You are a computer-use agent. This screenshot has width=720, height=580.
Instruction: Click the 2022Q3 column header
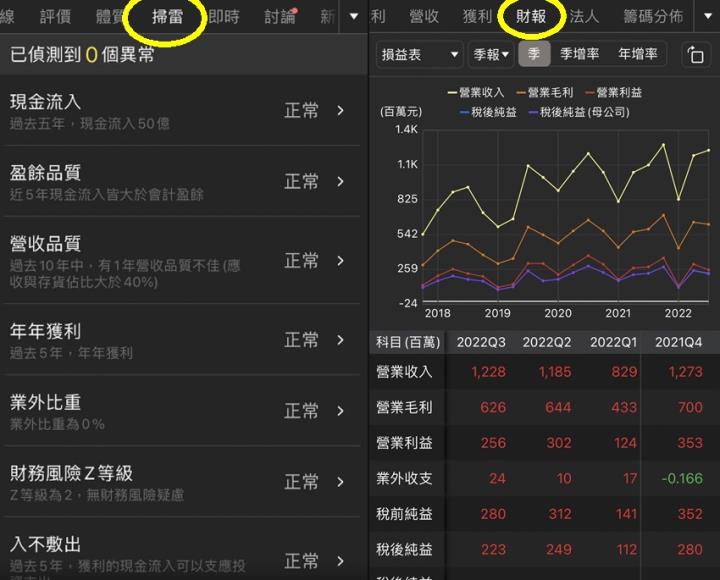point(481,342)
